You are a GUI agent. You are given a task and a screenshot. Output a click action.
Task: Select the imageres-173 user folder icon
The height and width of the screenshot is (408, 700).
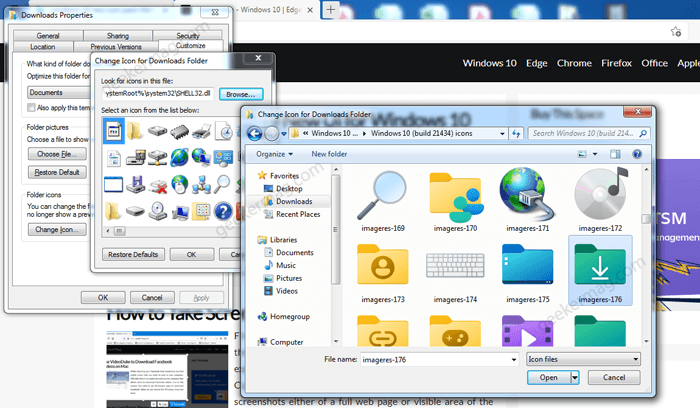point(383,273)
